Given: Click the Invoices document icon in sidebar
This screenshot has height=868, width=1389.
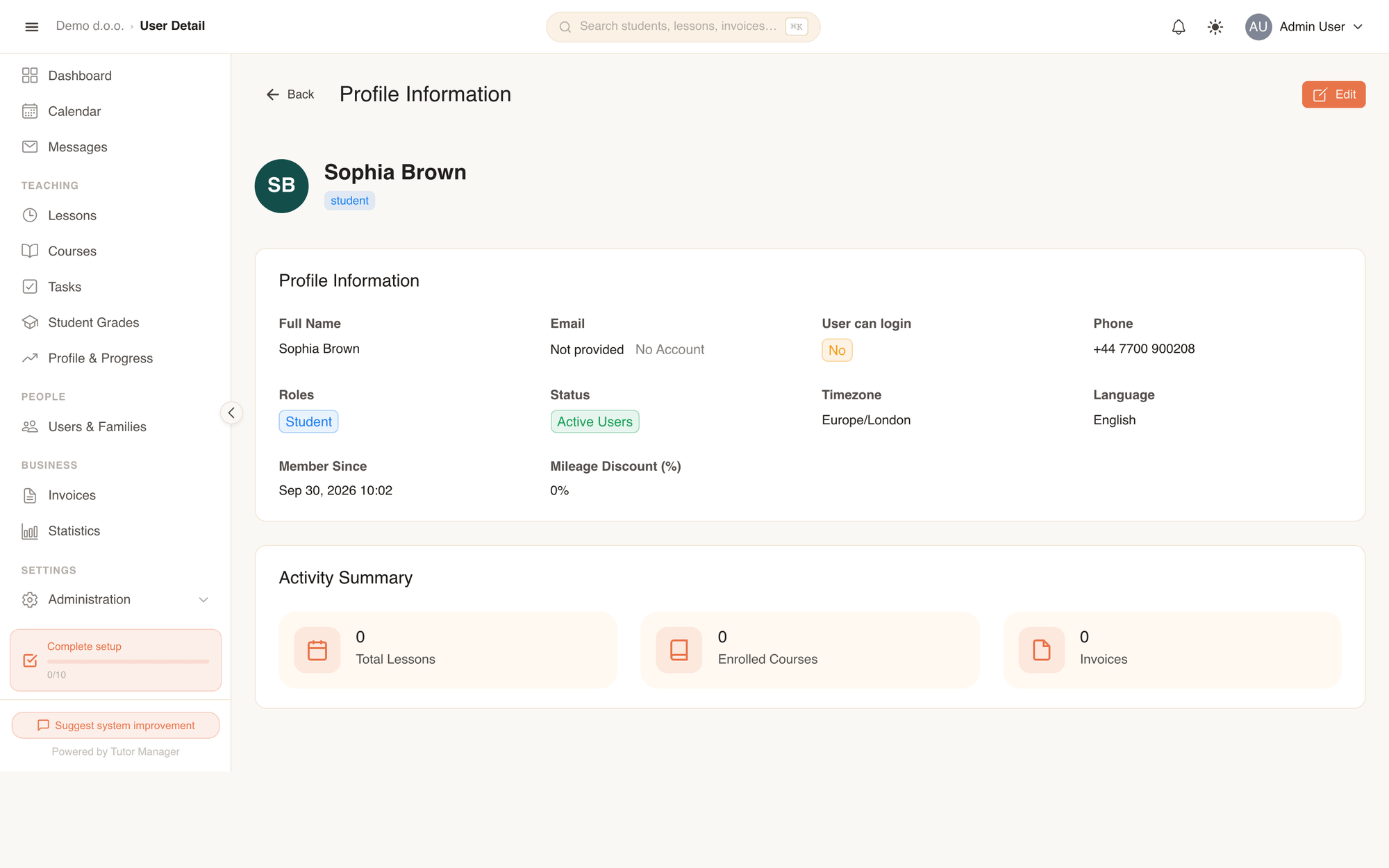Looking at the screenshot, I should tap(30, 495).
